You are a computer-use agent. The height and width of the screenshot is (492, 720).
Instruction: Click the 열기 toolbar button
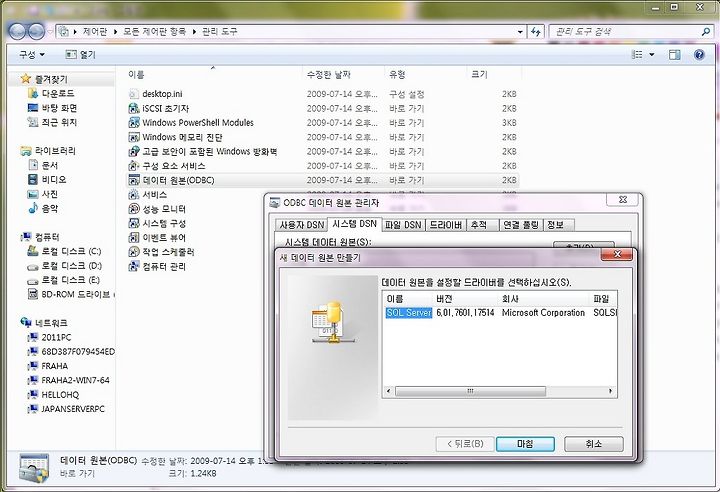(80, 55)
